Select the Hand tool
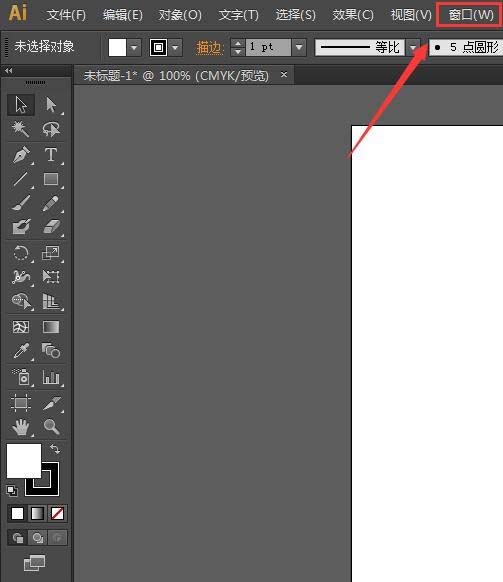The height and width of the screenshot is (582, 503). coord(21,427)
